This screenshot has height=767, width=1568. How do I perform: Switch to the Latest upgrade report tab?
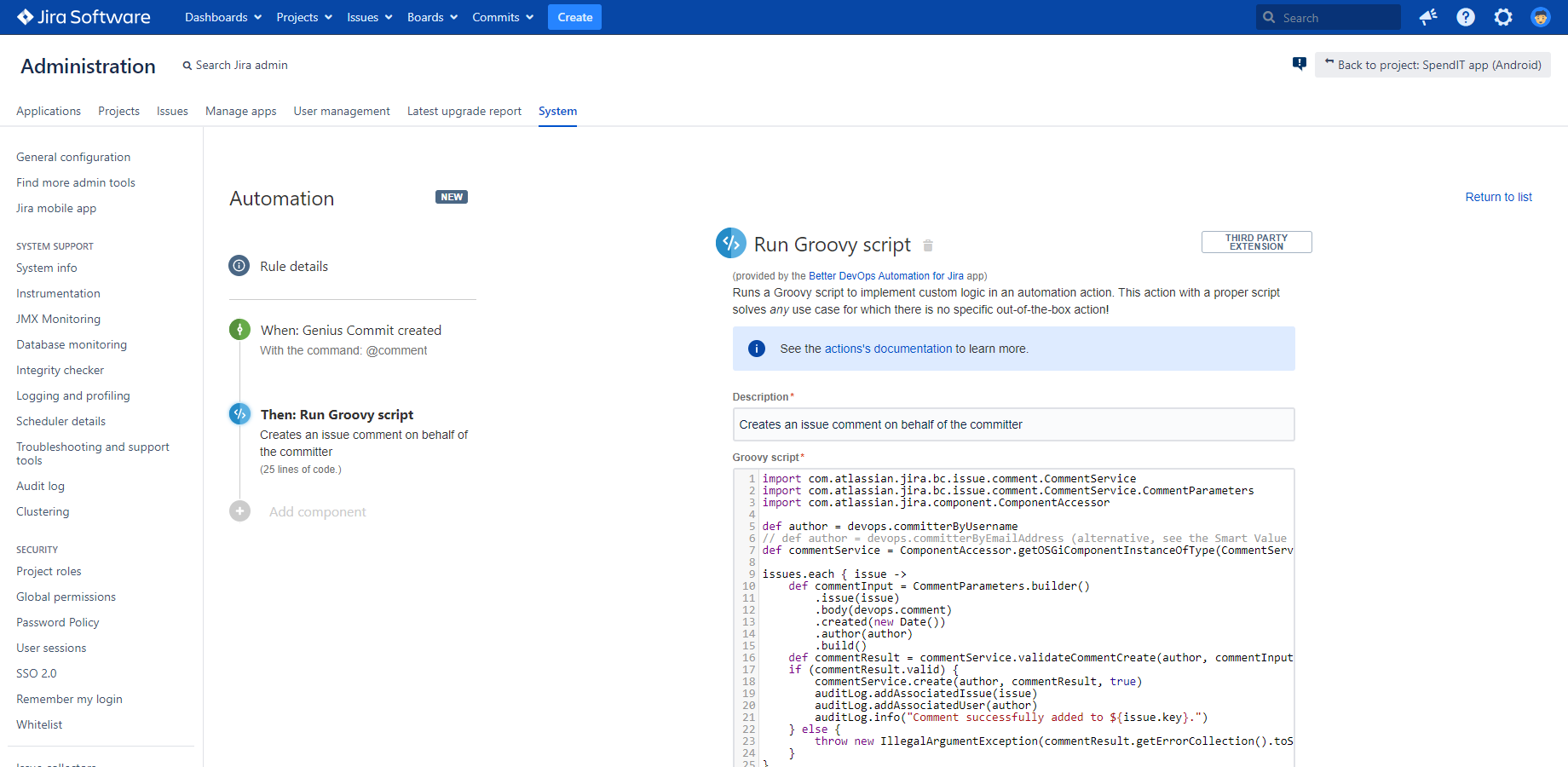click(x=464, y=111)
